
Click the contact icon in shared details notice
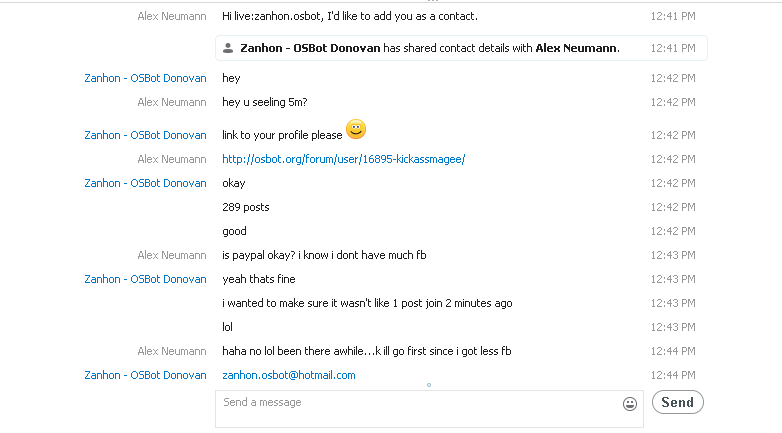[228, 48]
